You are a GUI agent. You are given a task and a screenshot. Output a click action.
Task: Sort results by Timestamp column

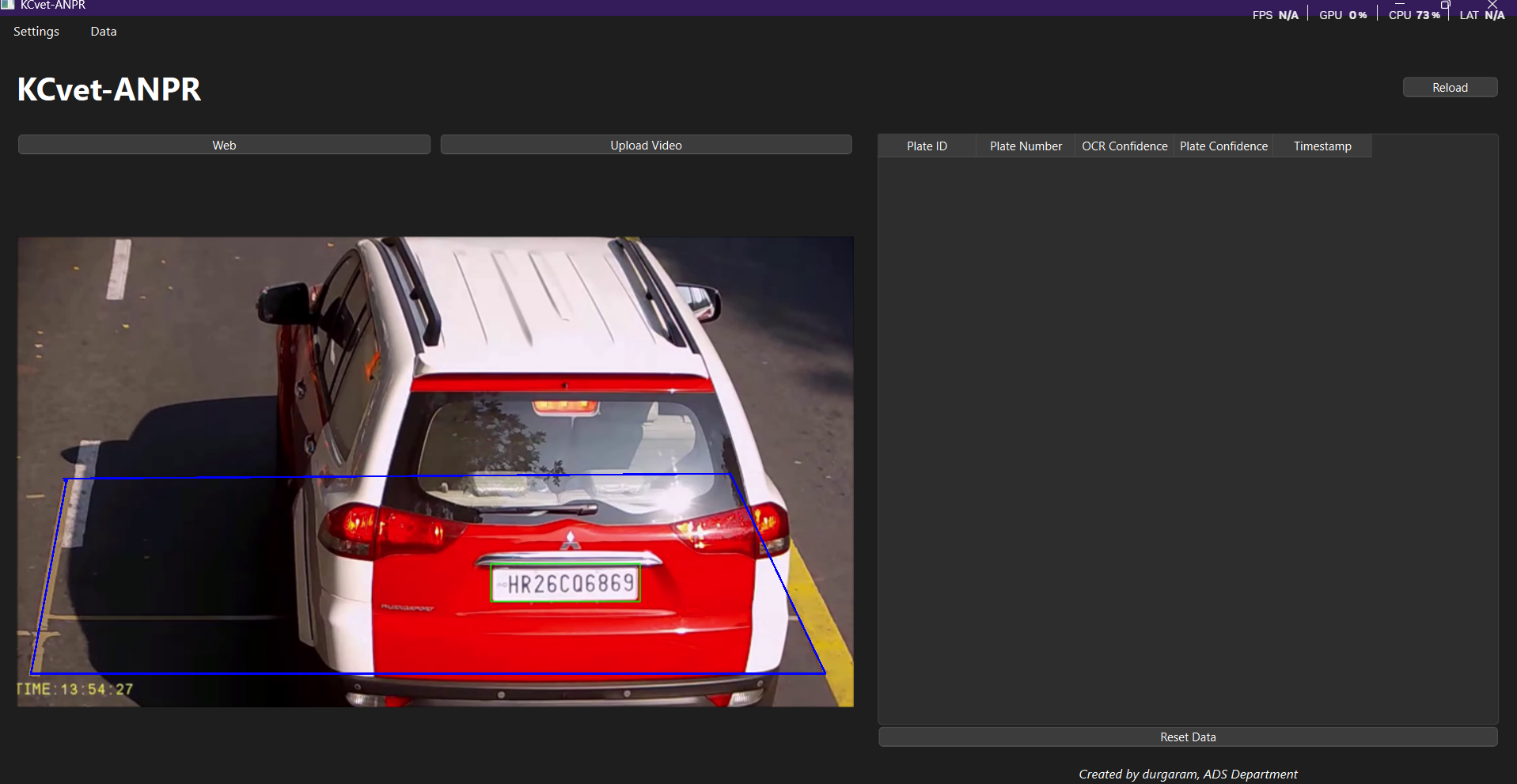pos(1322,146)
